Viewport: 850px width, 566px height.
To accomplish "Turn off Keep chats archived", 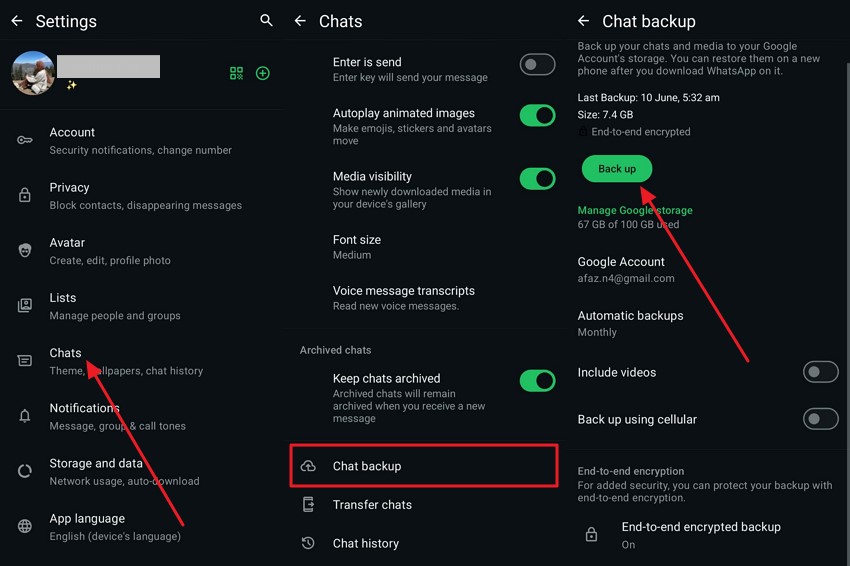I will coord(537,381).
